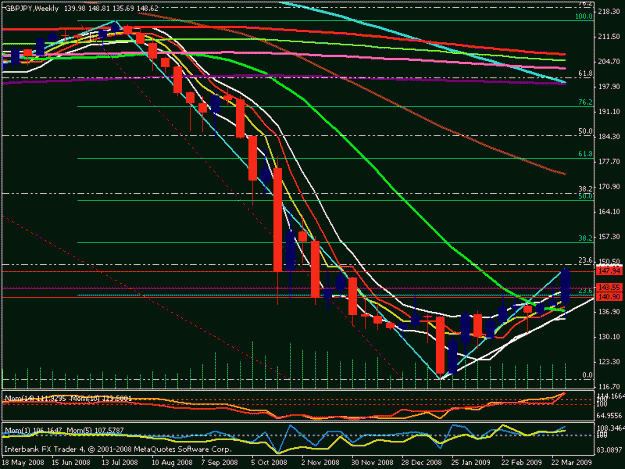
Task: Select the 0.0 Fibonacci level label
Action: [x=588, y=375]
